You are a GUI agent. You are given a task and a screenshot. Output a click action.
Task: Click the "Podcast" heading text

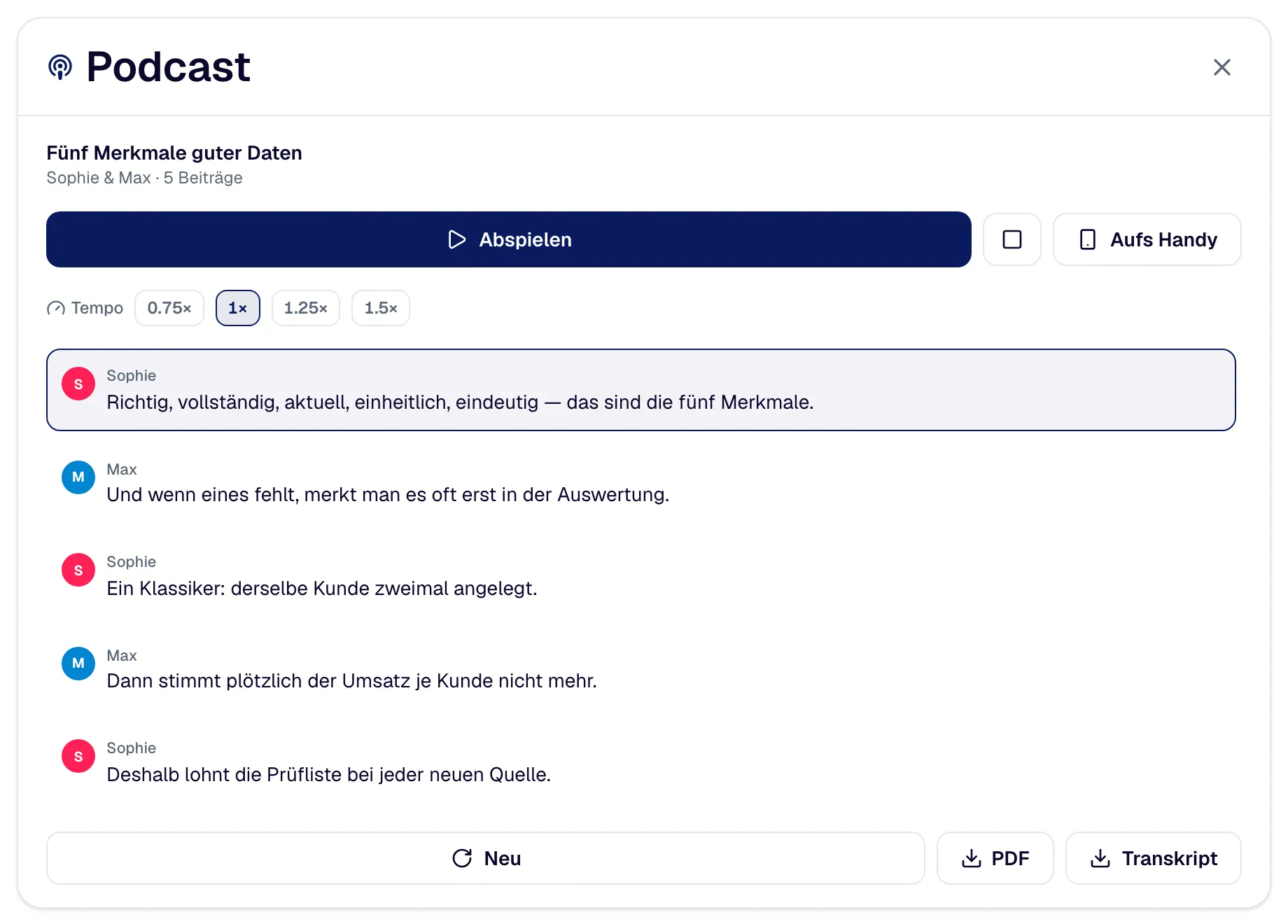pyautogui.click(x=168, y=67)
